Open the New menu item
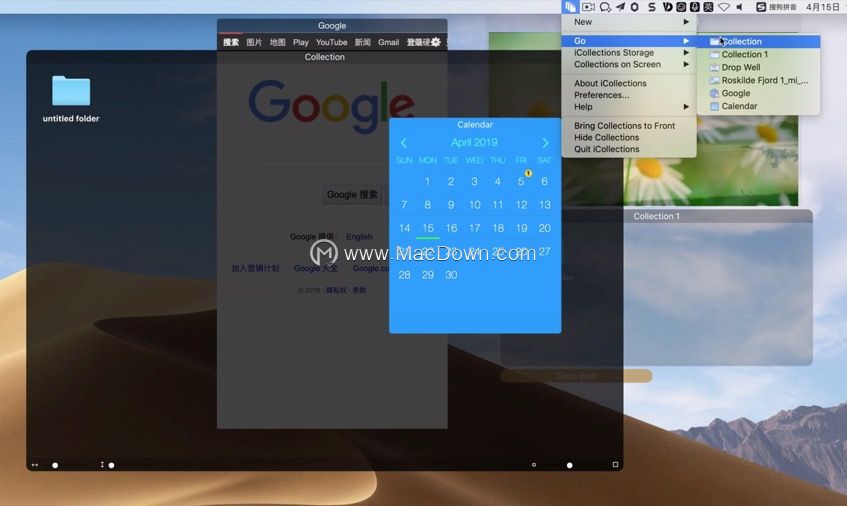The width and height of the screenshot is (847, 506). click(629, 22)
